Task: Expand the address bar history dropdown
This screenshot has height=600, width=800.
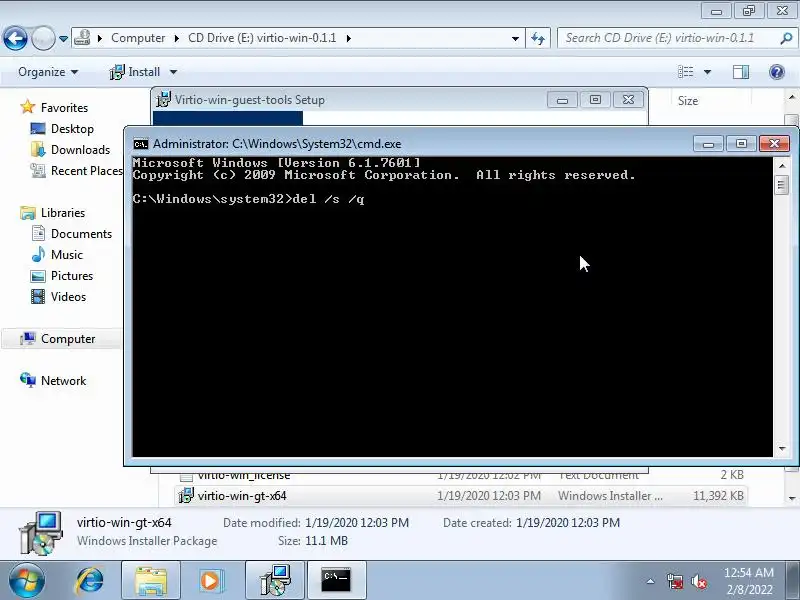Action: pos(515,39)
